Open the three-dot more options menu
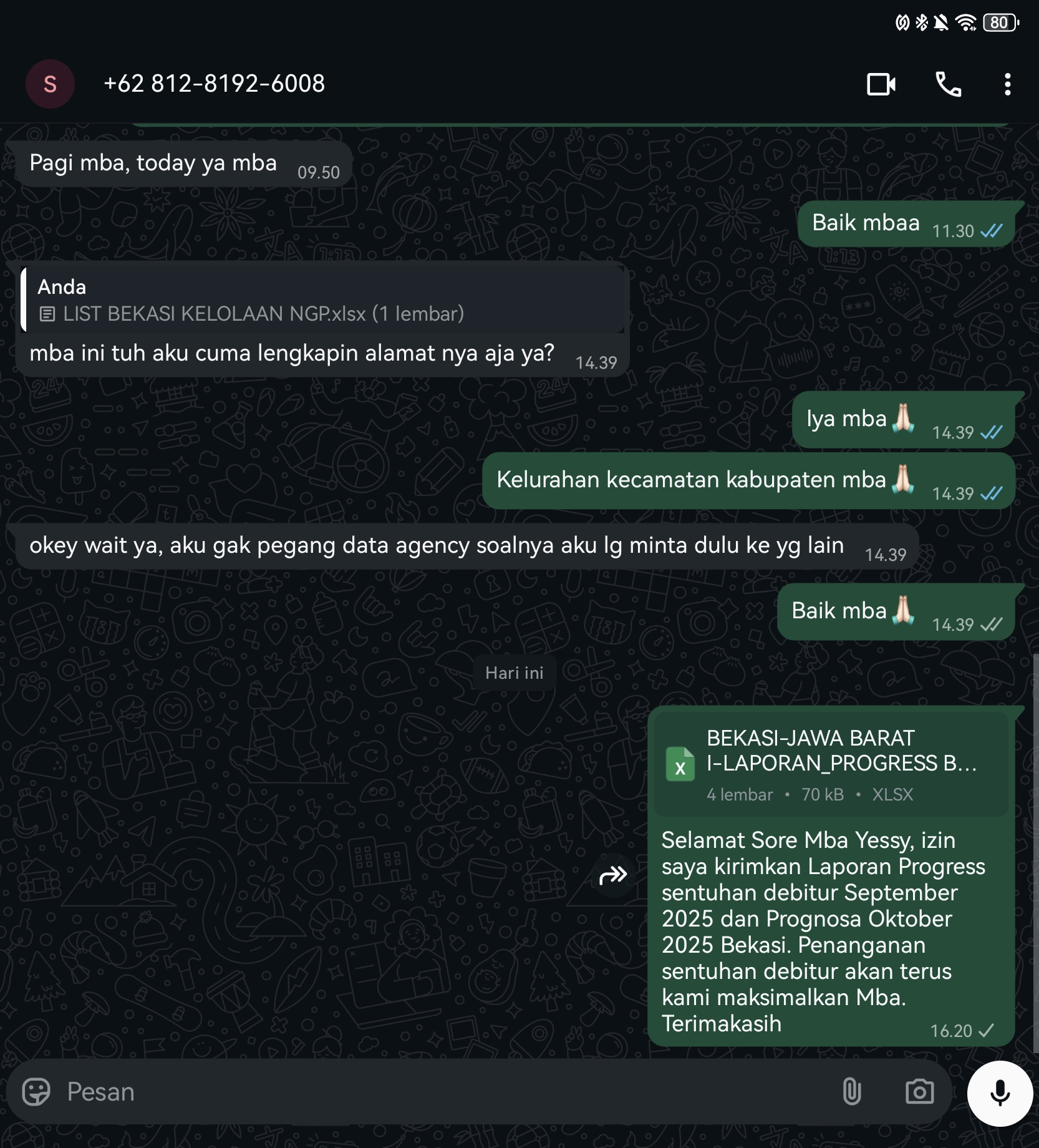This screenshot has width=1039, height=1148. (x=1007, y=84)
